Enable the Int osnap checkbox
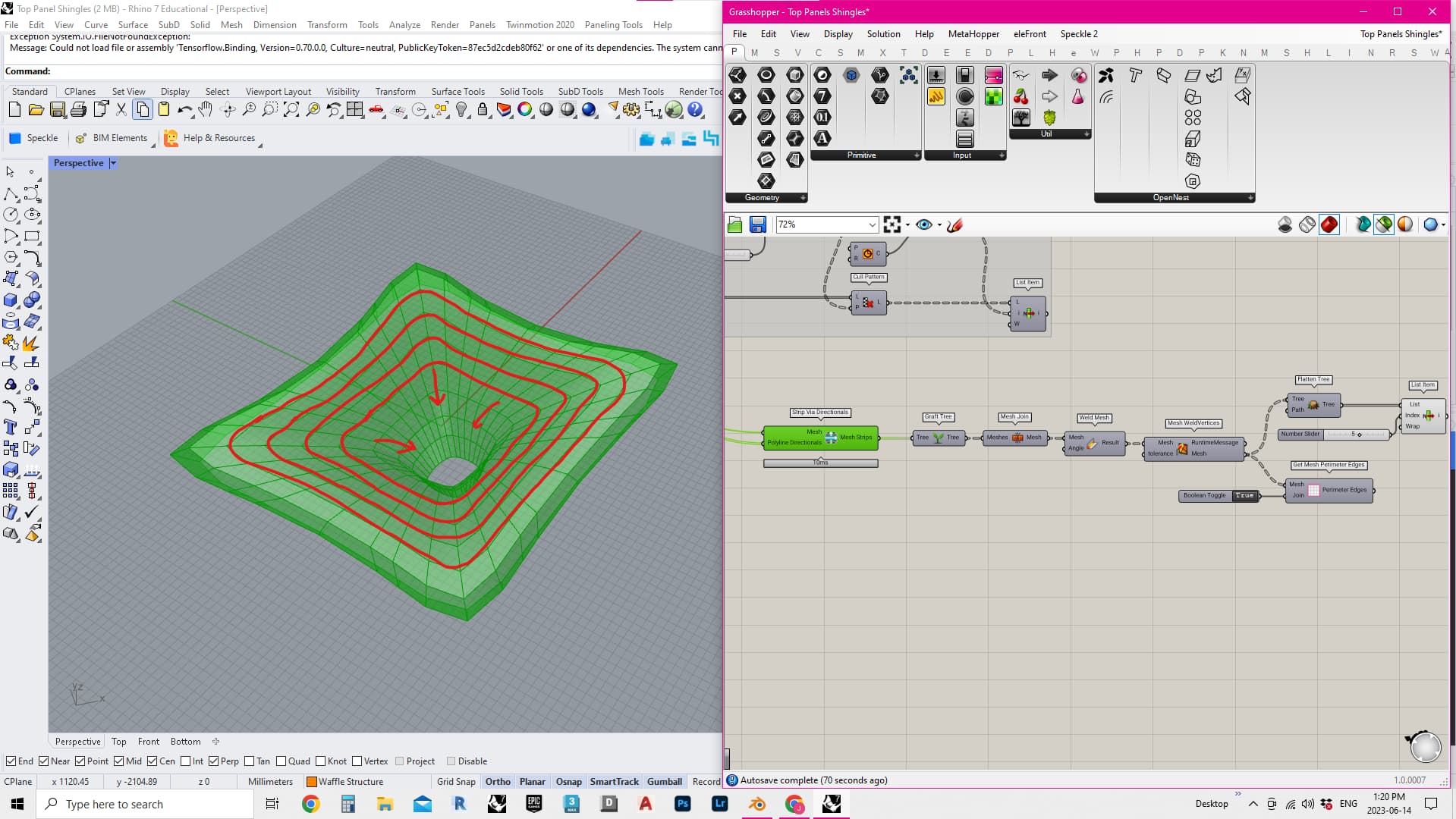Viewport: 1456px width, 819px height. tap(186, 761)
